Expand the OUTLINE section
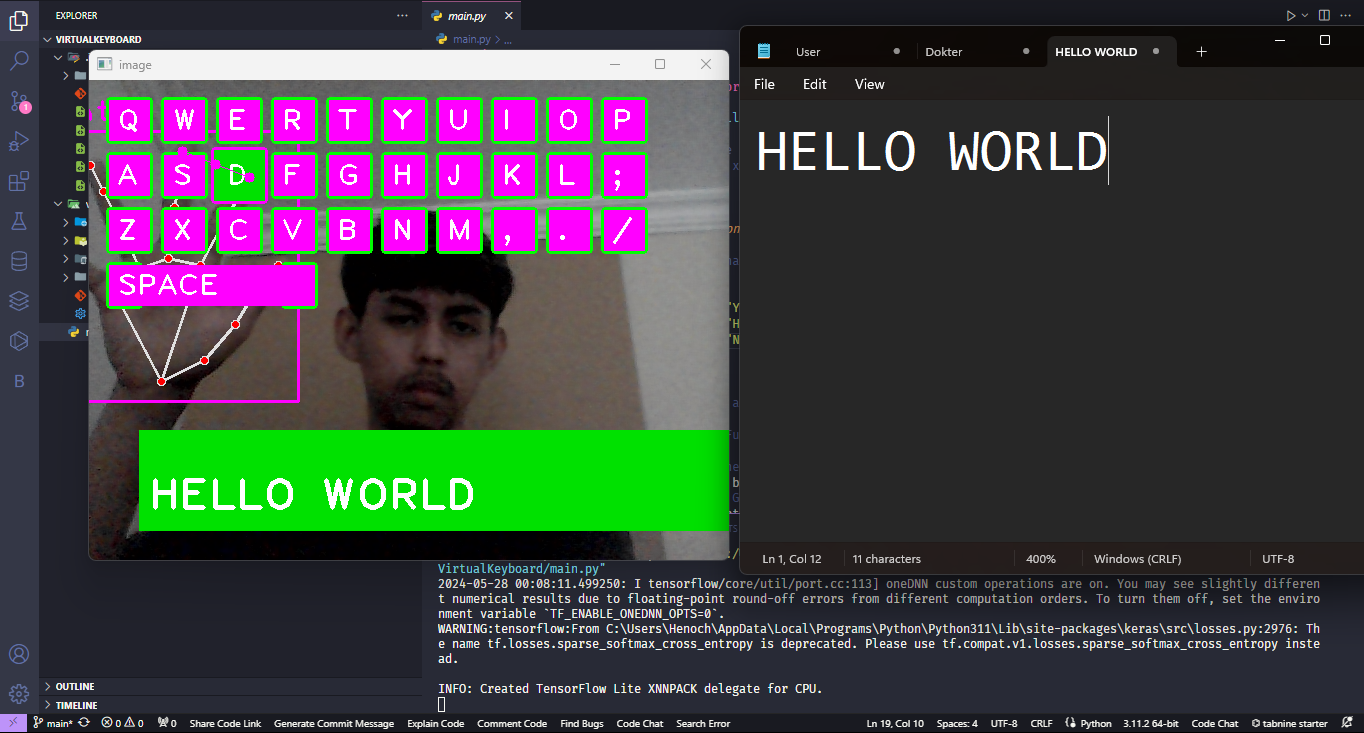The width and height of the screenshot is (1364, 733). [x=75, y=687]
